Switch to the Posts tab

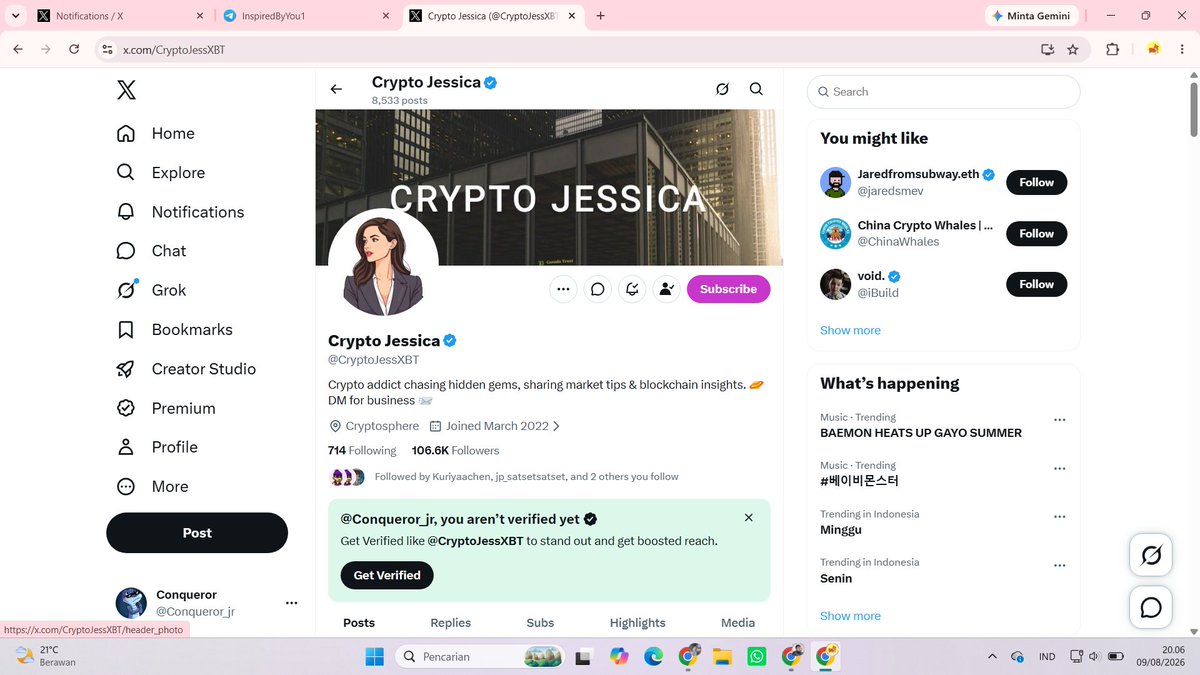pyautogui.click(x=359, y=623)
